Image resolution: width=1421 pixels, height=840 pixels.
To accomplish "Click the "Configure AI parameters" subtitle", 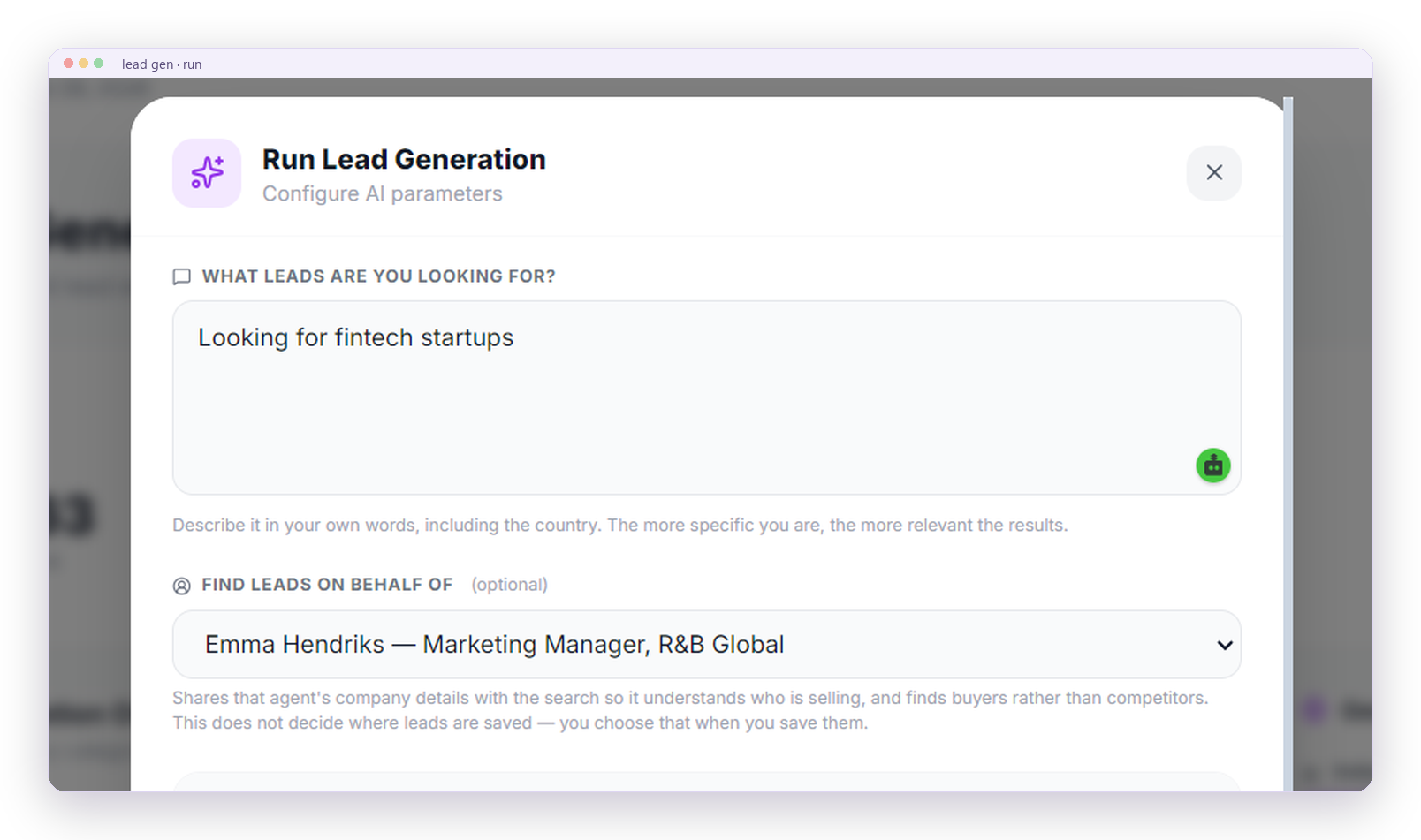I will coord(382,193).
